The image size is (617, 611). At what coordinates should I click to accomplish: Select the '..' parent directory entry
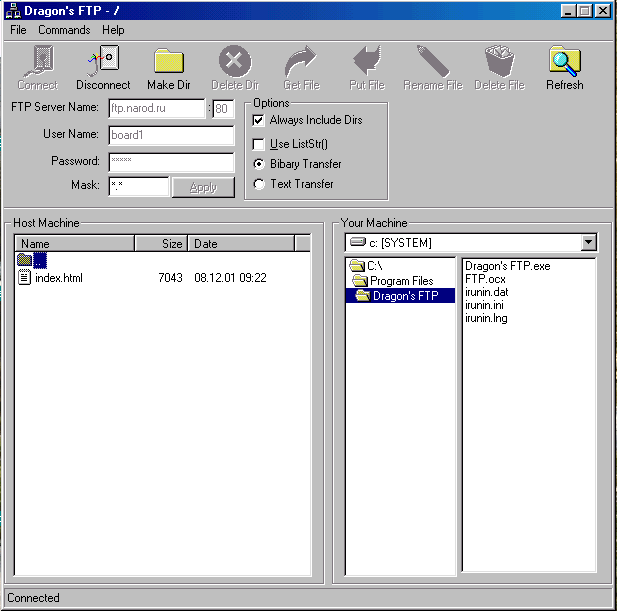pos(40,260)
